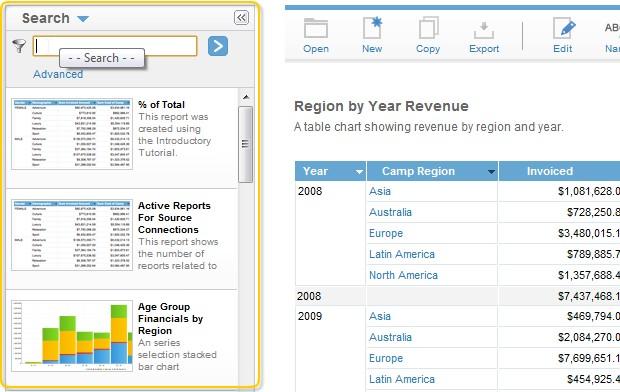Viewport: 620px width, 392px height.
Task: Click the report list scrollbar handle
Action: pyautogui.click(x=246, y=144)
